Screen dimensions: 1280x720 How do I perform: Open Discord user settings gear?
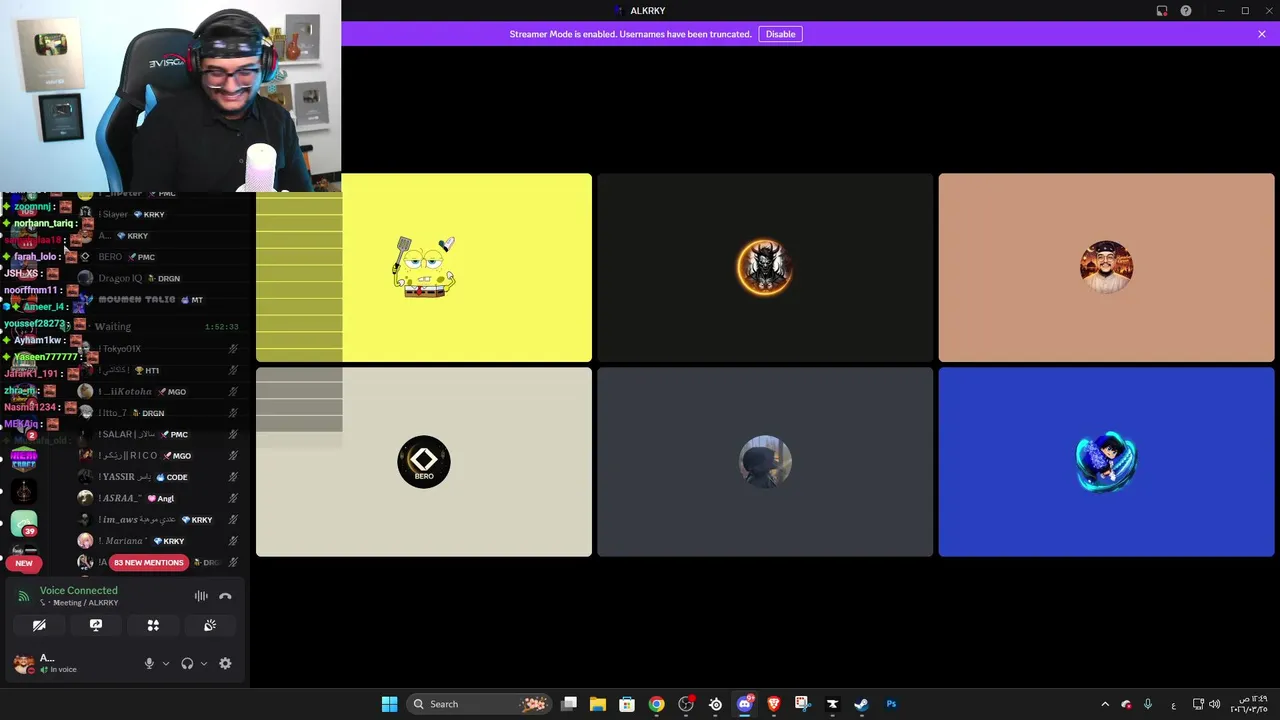tap(225, 663)
